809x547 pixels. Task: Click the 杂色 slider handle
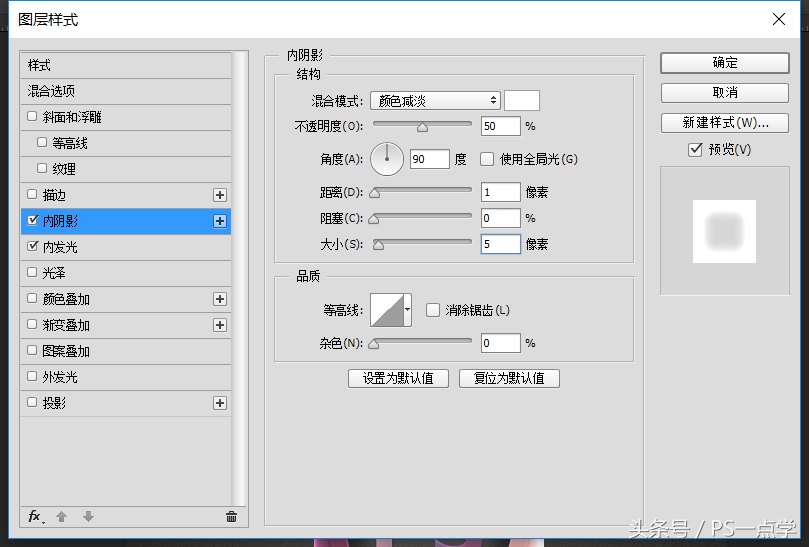374,344
